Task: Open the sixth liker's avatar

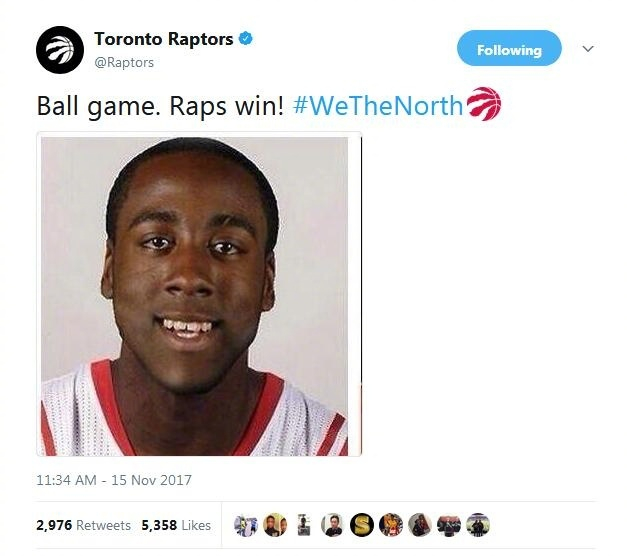Action: (x=391, y=525)
